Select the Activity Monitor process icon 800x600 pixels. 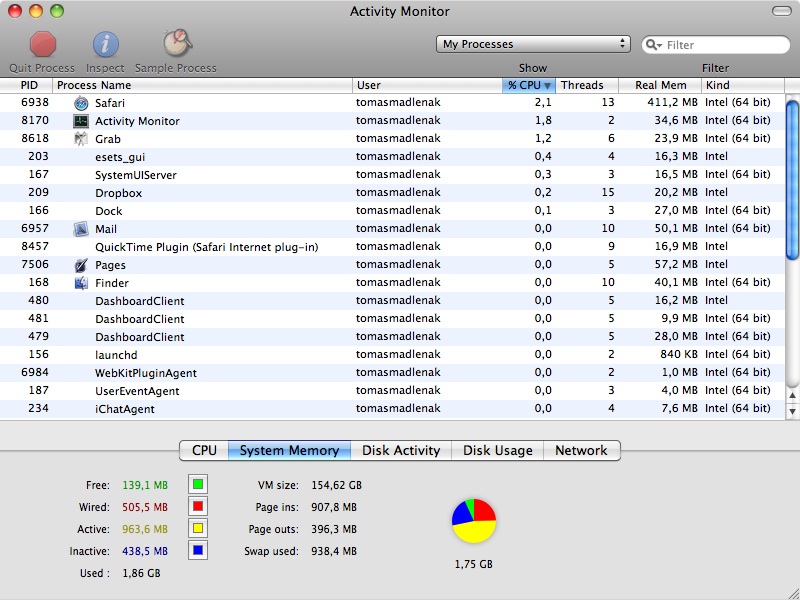(x=81, y=121)
